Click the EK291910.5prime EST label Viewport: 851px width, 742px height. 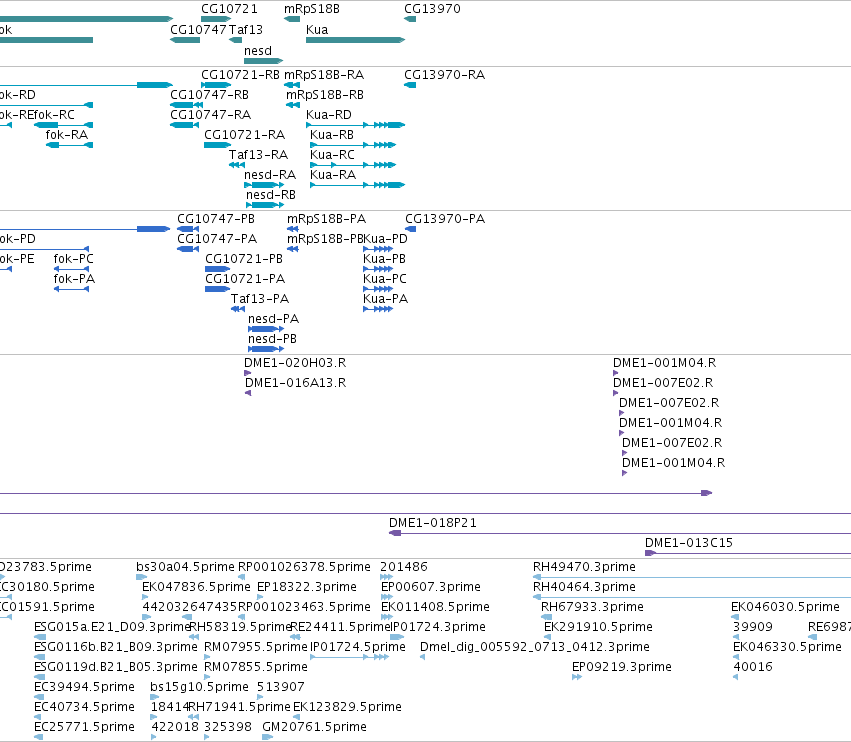tap(598, 627)
